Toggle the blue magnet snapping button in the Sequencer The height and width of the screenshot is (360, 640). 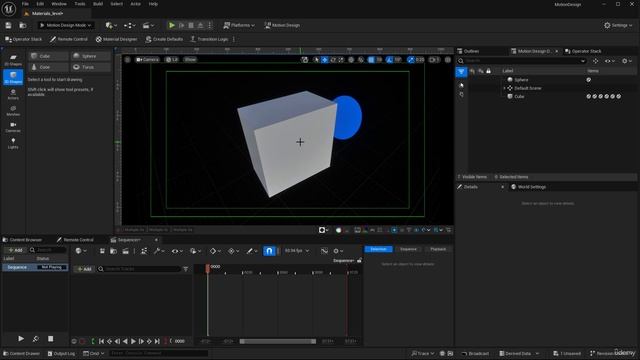(x=269, y=251)
